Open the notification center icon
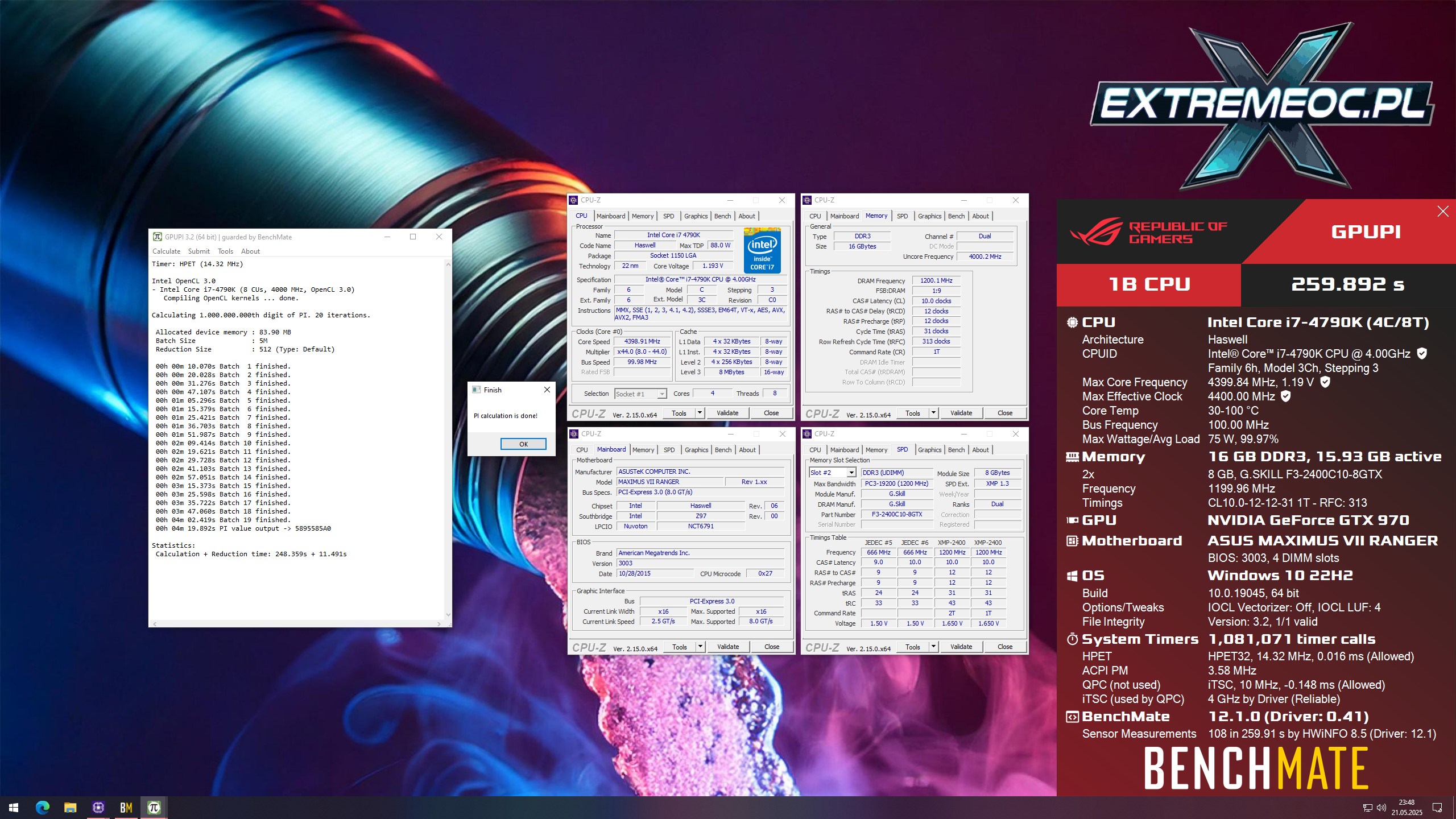 (x=1437, y=808)
